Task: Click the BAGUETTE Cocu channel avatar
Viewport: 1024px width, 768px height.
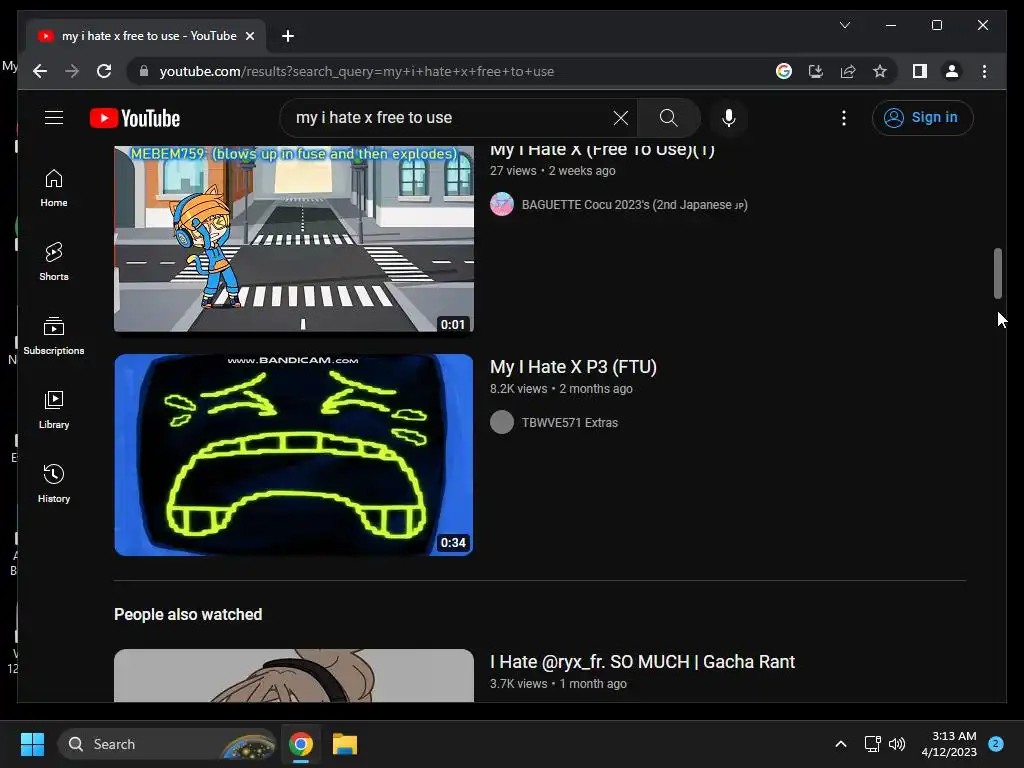Action: 502,204
